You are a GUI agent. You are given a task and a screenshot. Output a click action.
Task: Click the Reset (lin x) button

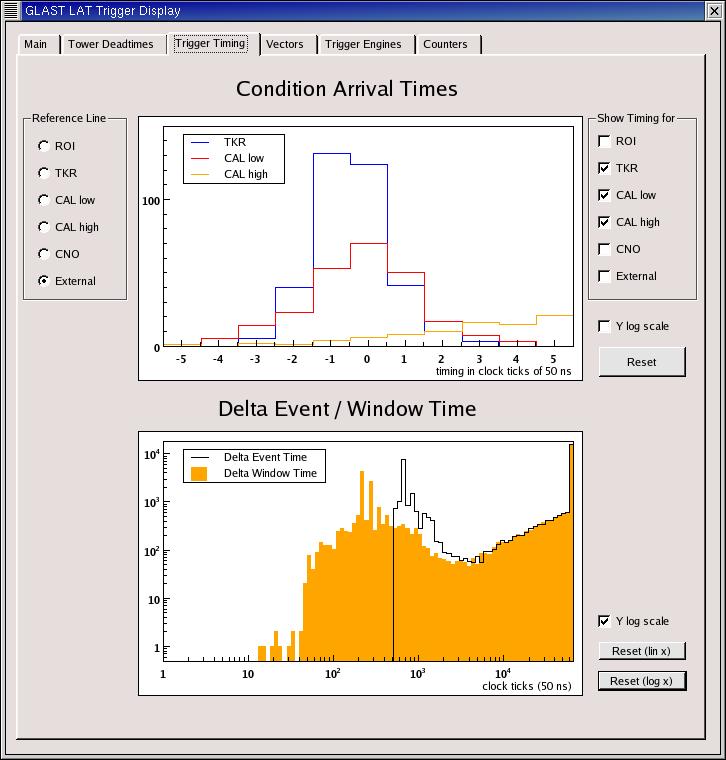click(641, 651)
